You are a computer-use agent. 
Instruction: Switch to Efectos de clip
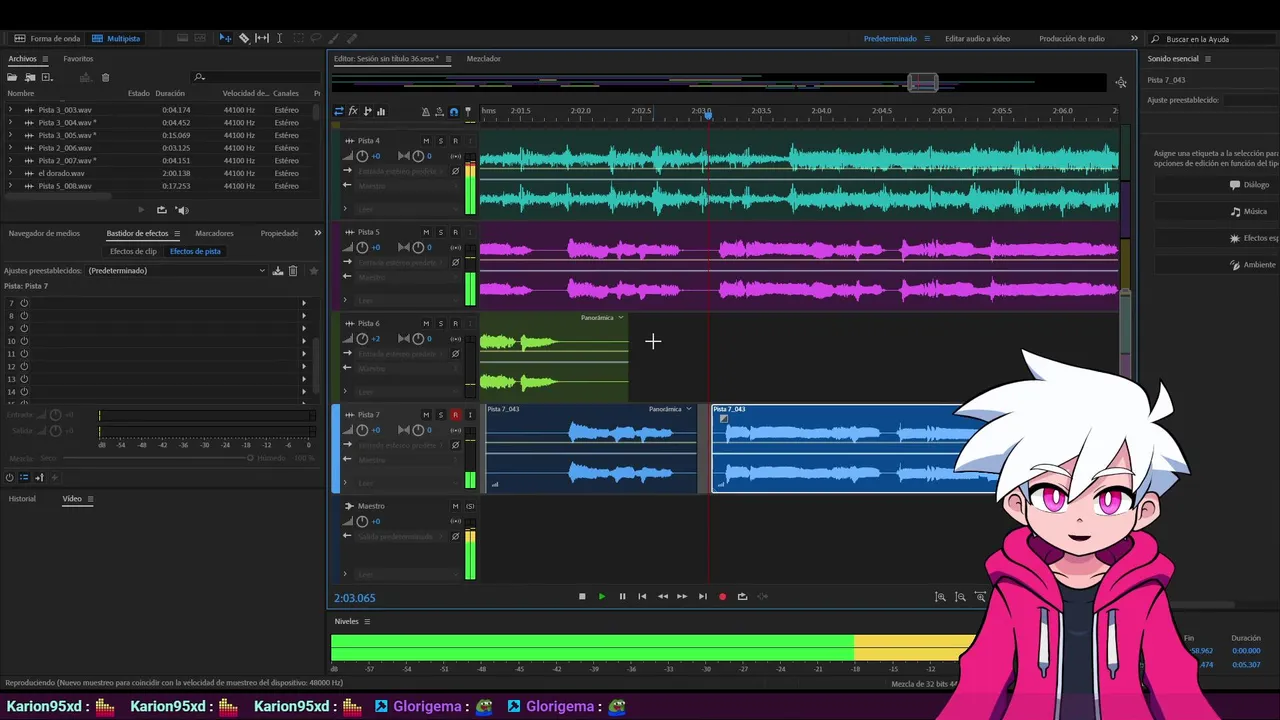click(133, 252)
